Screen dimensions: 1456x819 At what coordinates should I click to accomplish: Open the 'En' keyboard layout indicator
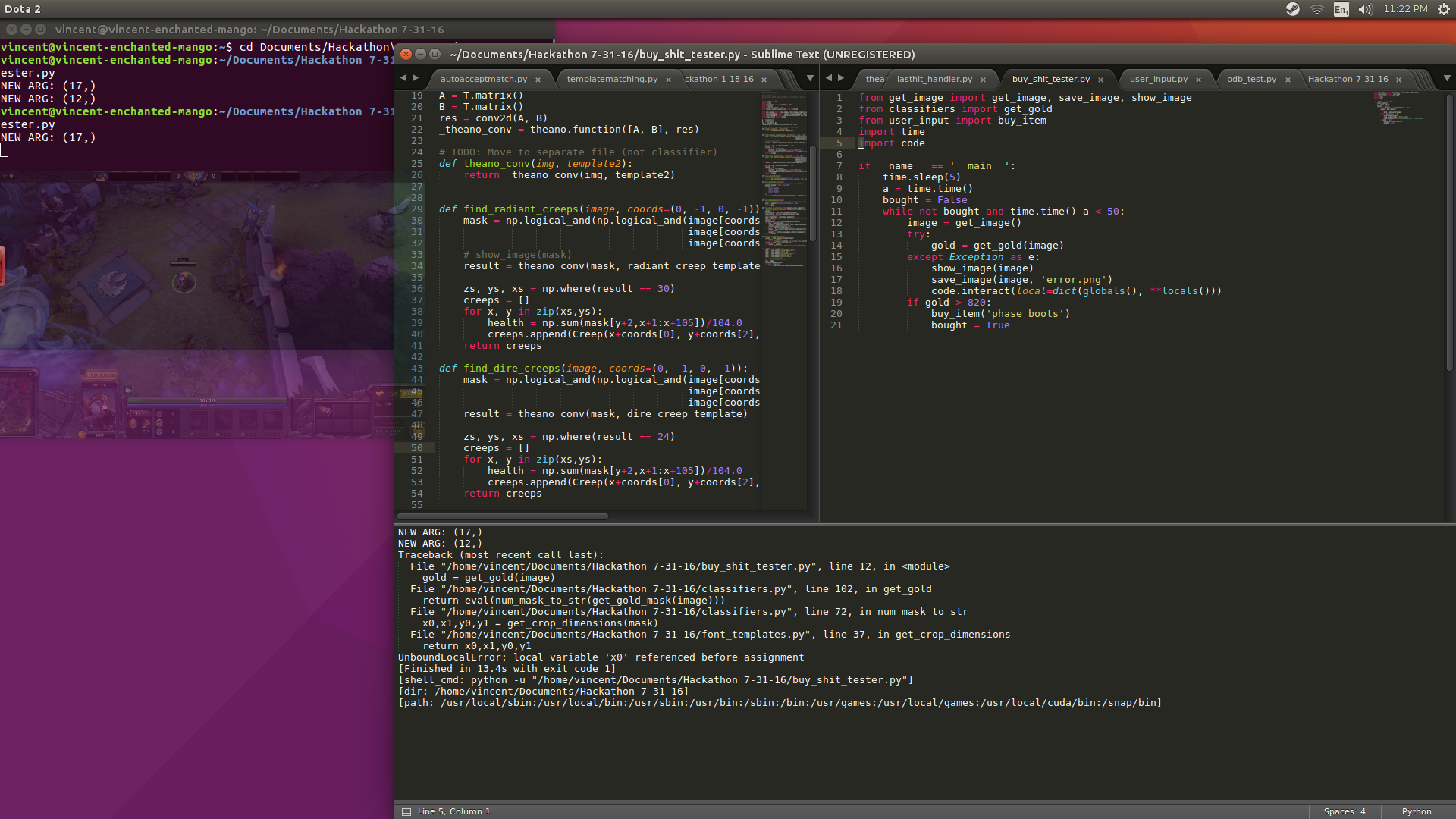[1341, 9]
